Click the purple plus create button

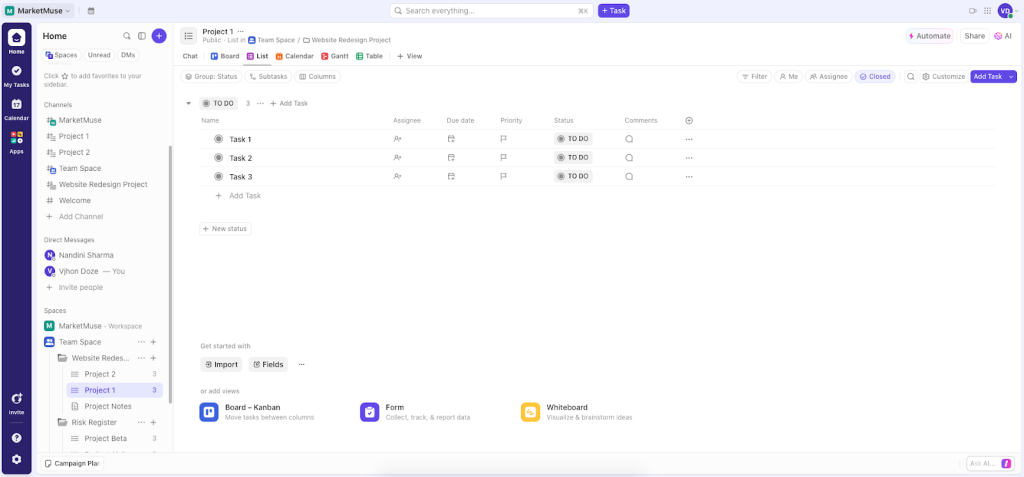(159, 36)
